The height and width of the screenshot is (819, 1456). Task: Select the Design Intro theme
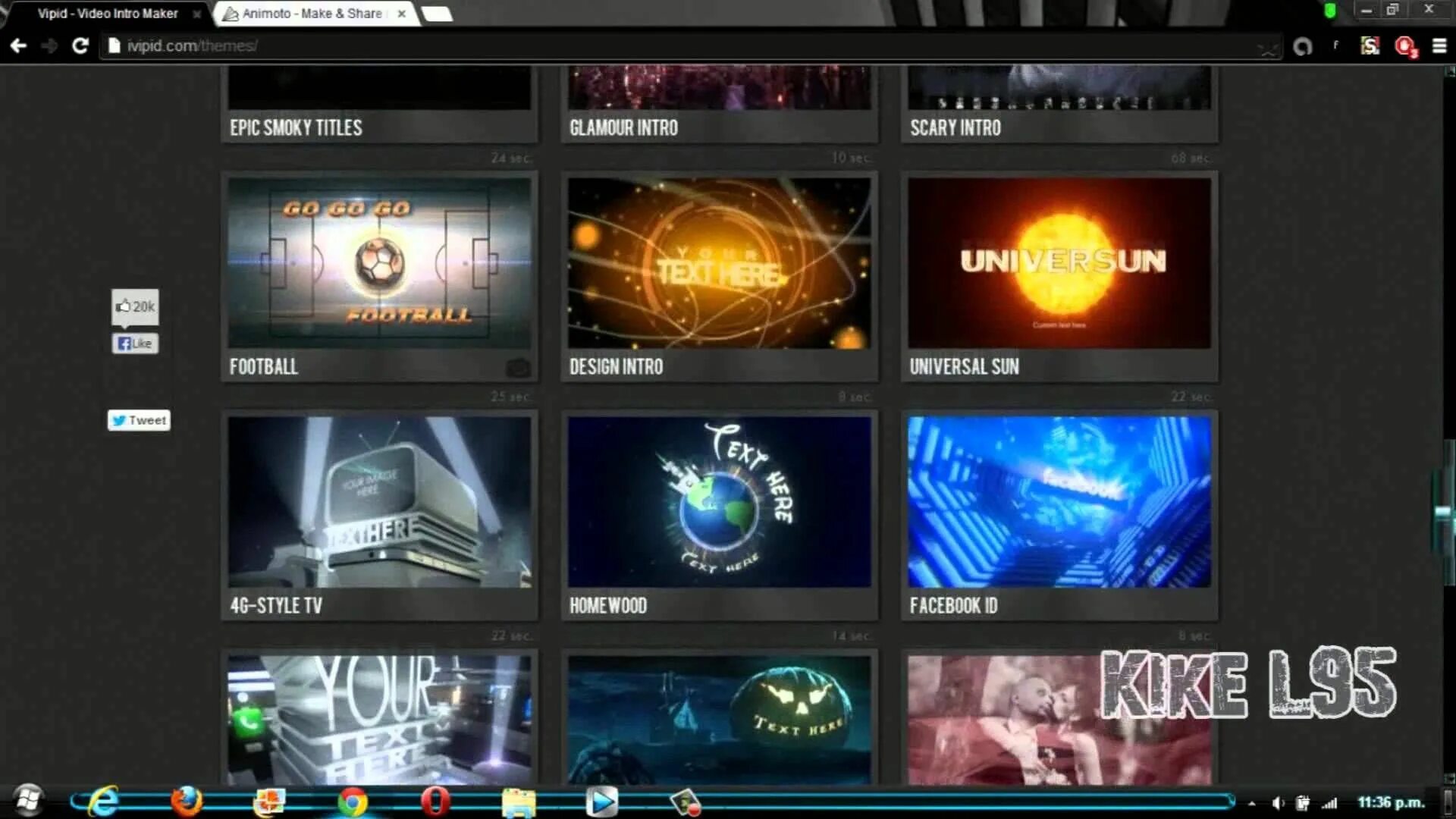pyautogui.click(x=719, y=263)
